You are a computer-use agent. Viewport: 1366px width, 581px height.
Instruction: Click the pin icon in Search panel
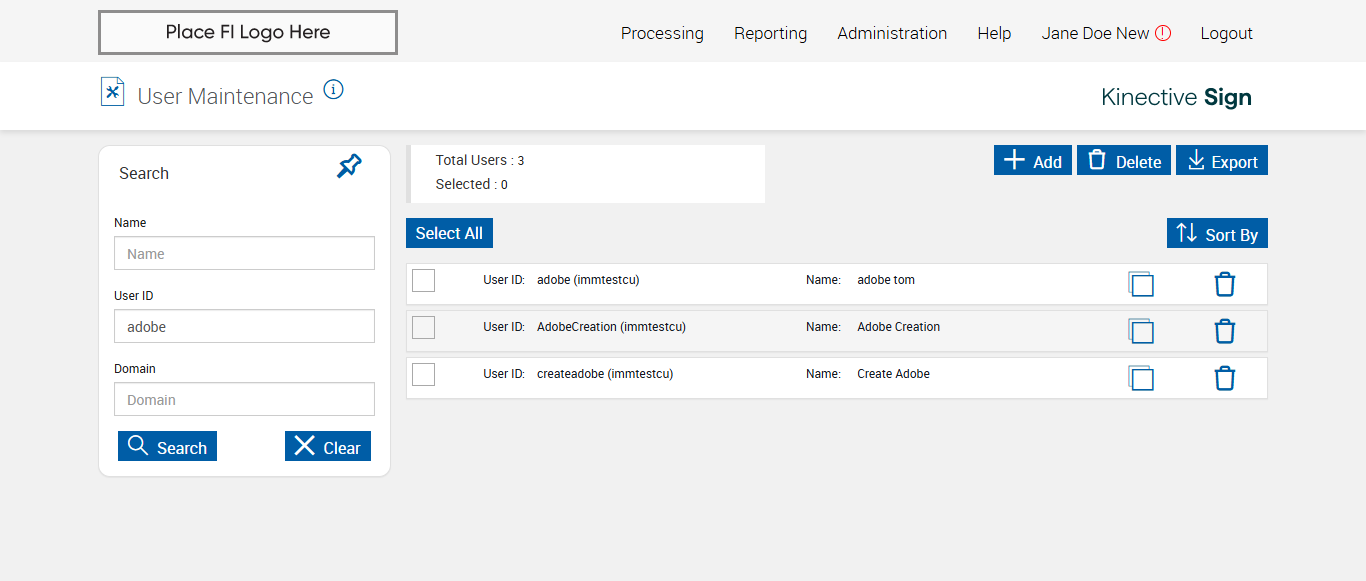(x=349, y=167)
